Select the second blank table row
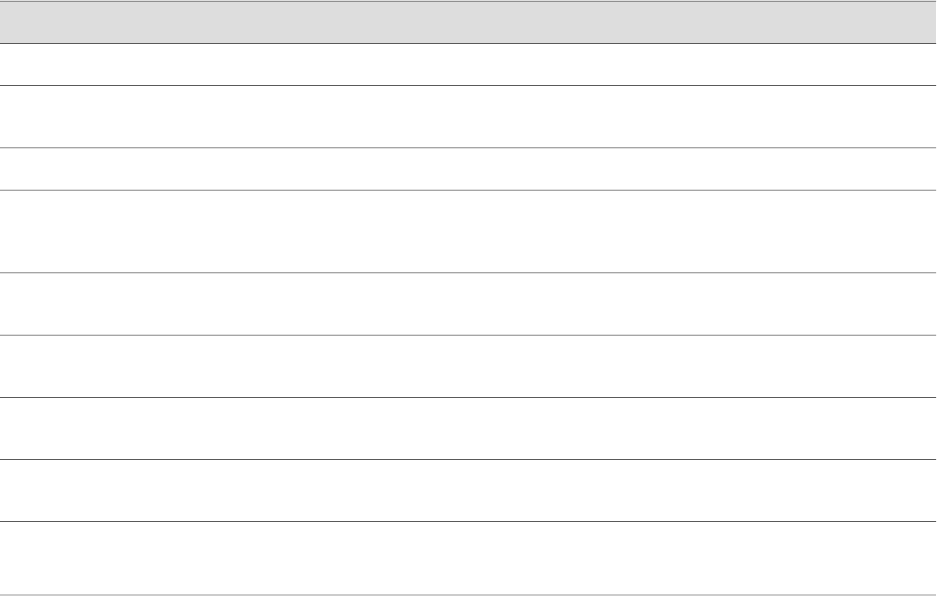Screen dimensions: 937x596 pos(468,117)
